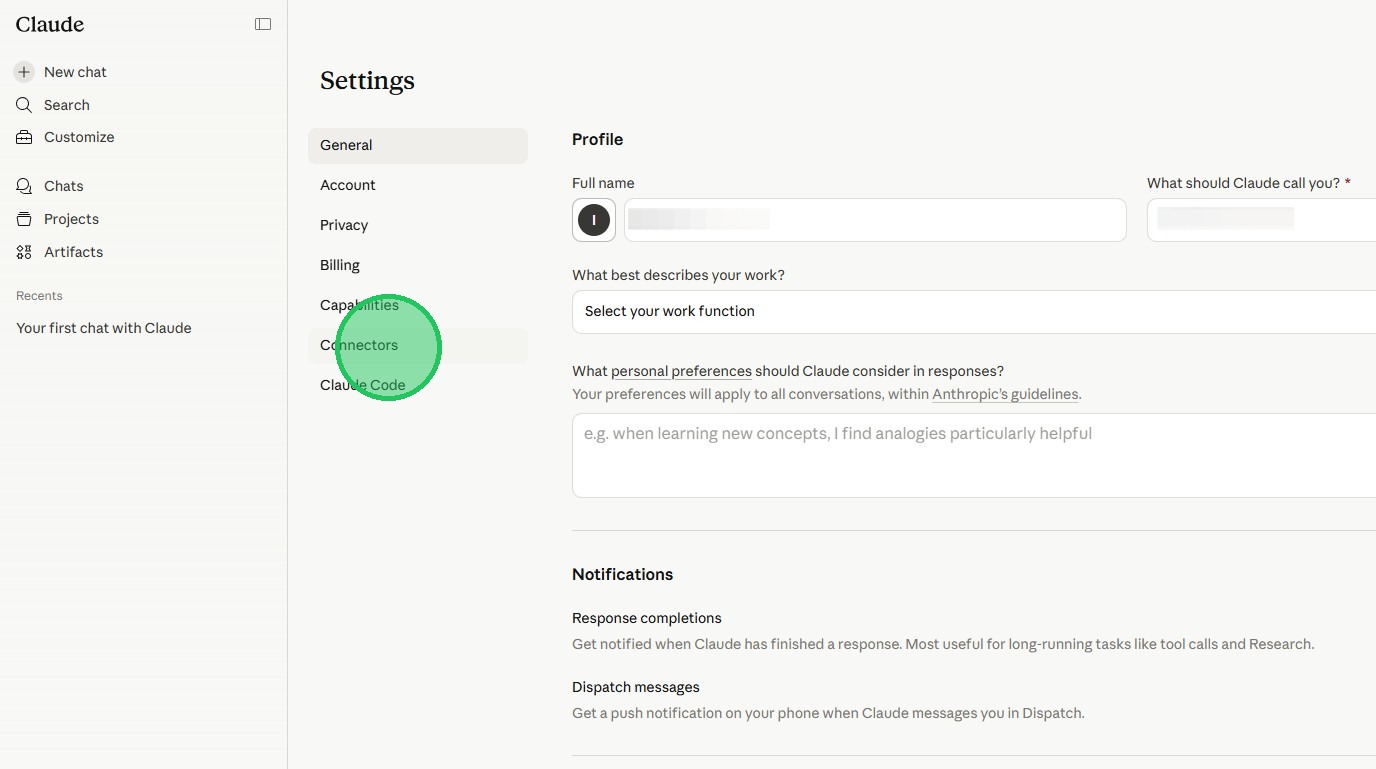Open the Account settings tab
The width and height of the screenshot is (1376, 769).
click(x=348, y=185)
